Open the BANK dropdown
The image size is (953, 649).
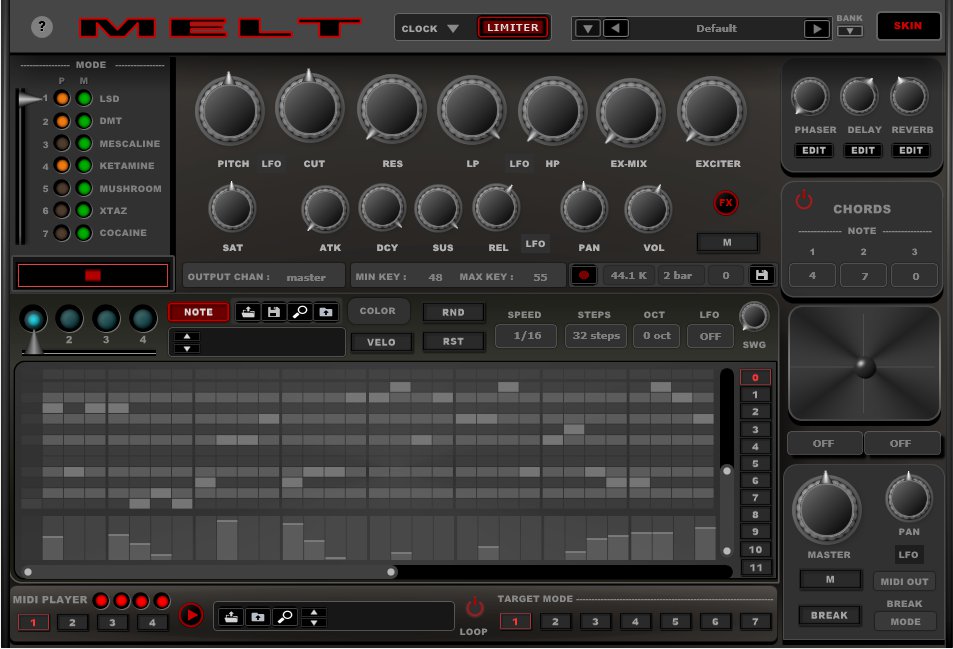point(849,31)
